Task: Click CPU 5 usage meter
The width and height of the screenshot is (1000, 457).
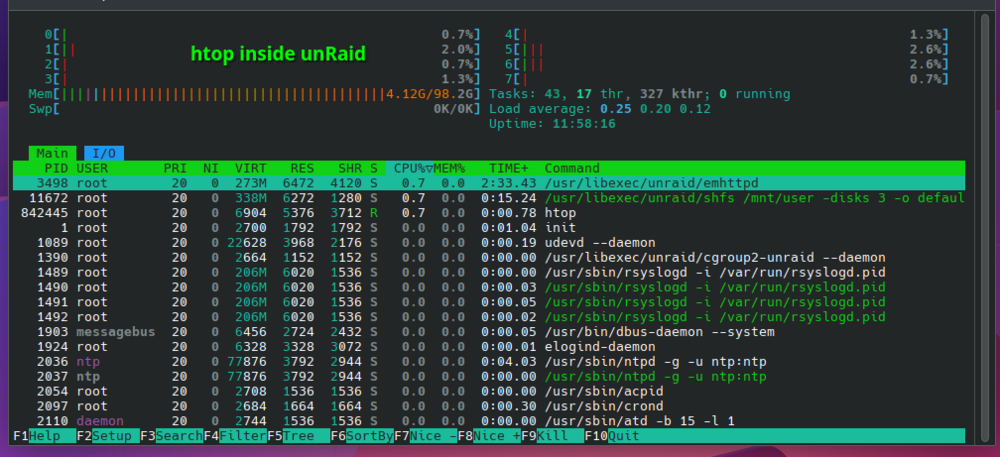Action: [727, 49]
